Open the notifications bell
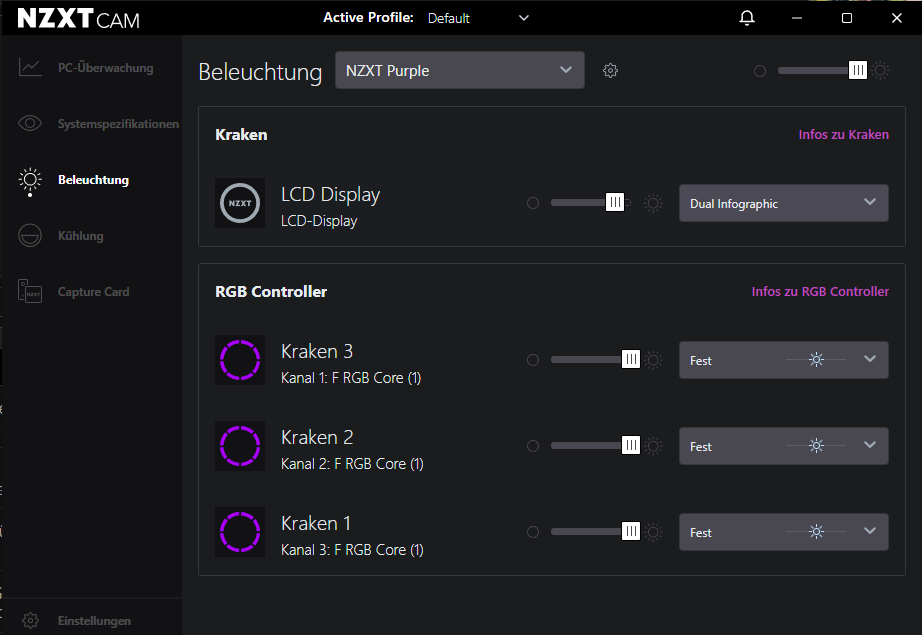Viewport: 922px width, 635px height. 747,18
